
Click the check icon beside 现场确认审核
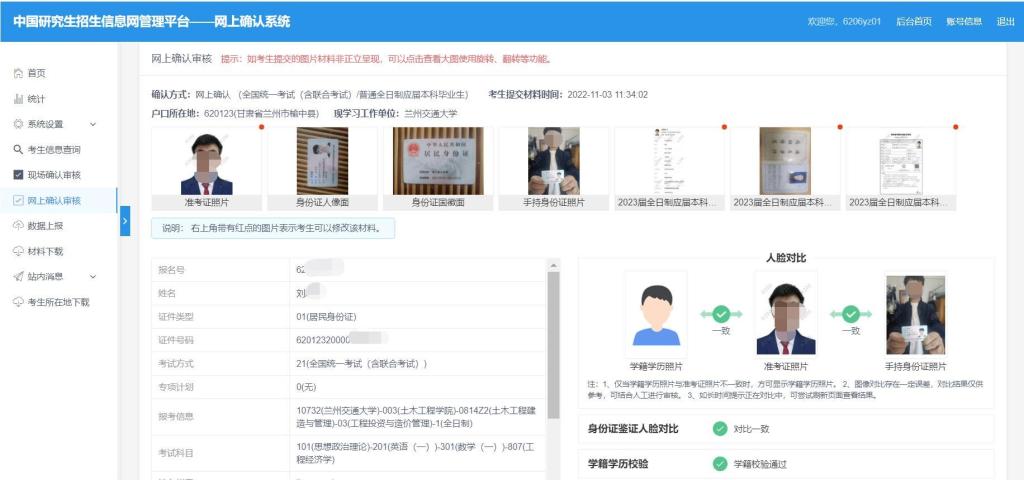[18, 175]
